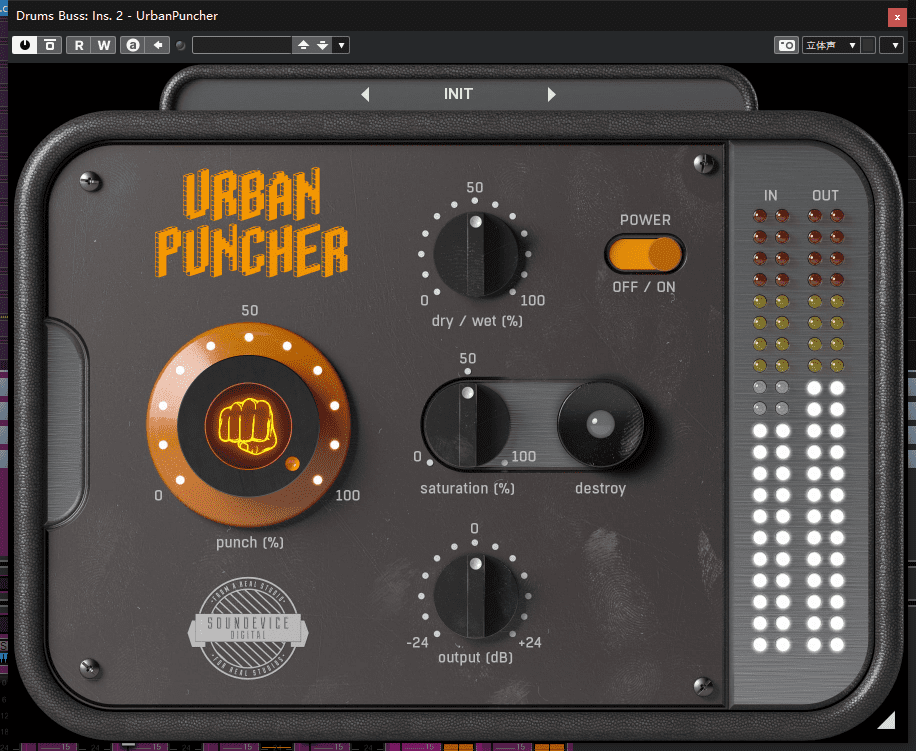
Task: Click the punch (%) label
Action: click(249, 543)
